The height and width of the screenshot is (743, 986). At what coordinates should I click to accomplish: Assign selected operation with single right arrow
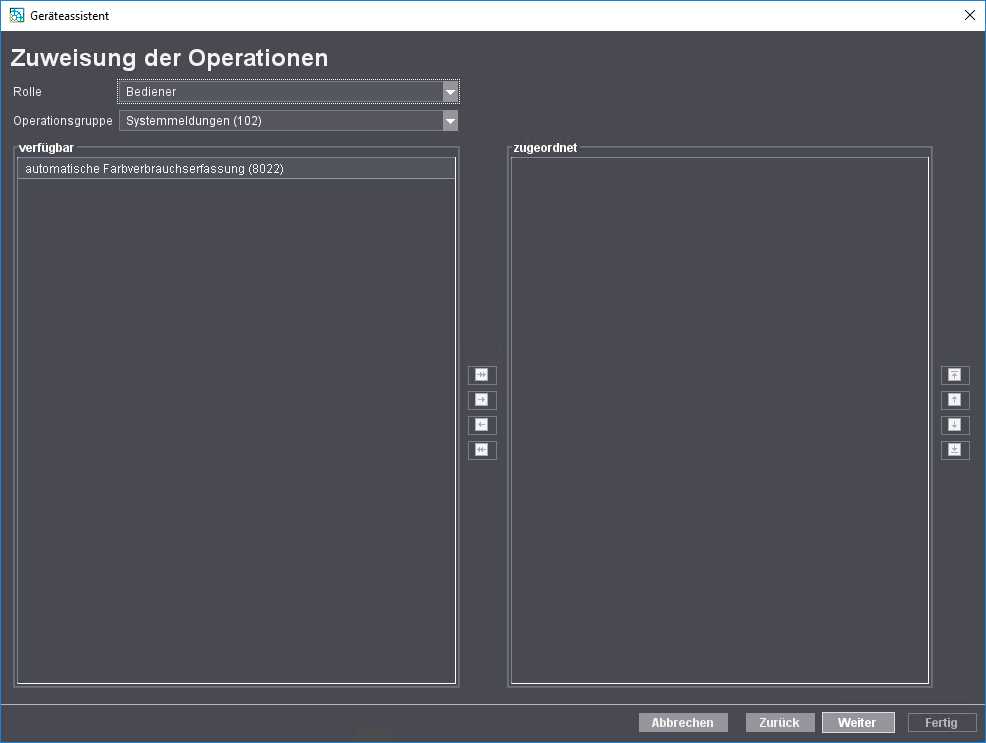coord(482,400)
